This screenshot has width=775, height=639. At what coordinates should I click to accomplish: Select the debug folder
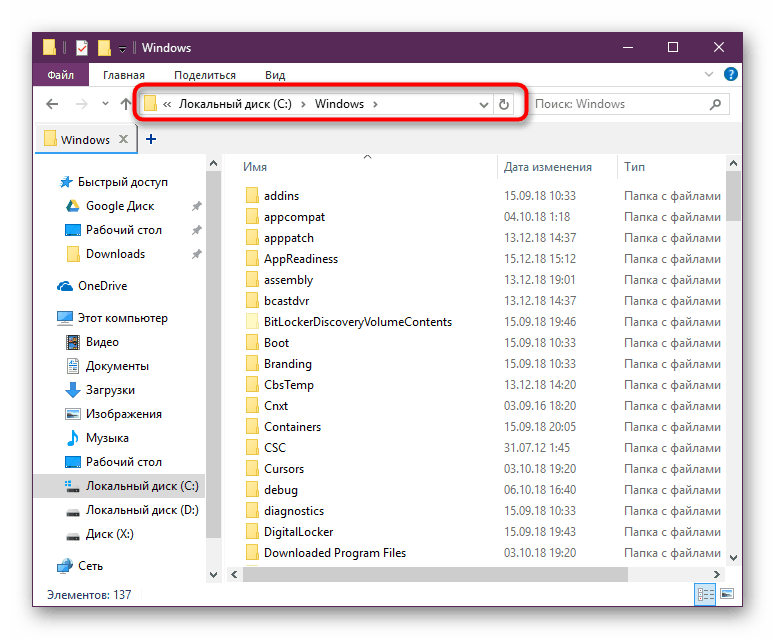pyautogui.click(x=281, y=490)
